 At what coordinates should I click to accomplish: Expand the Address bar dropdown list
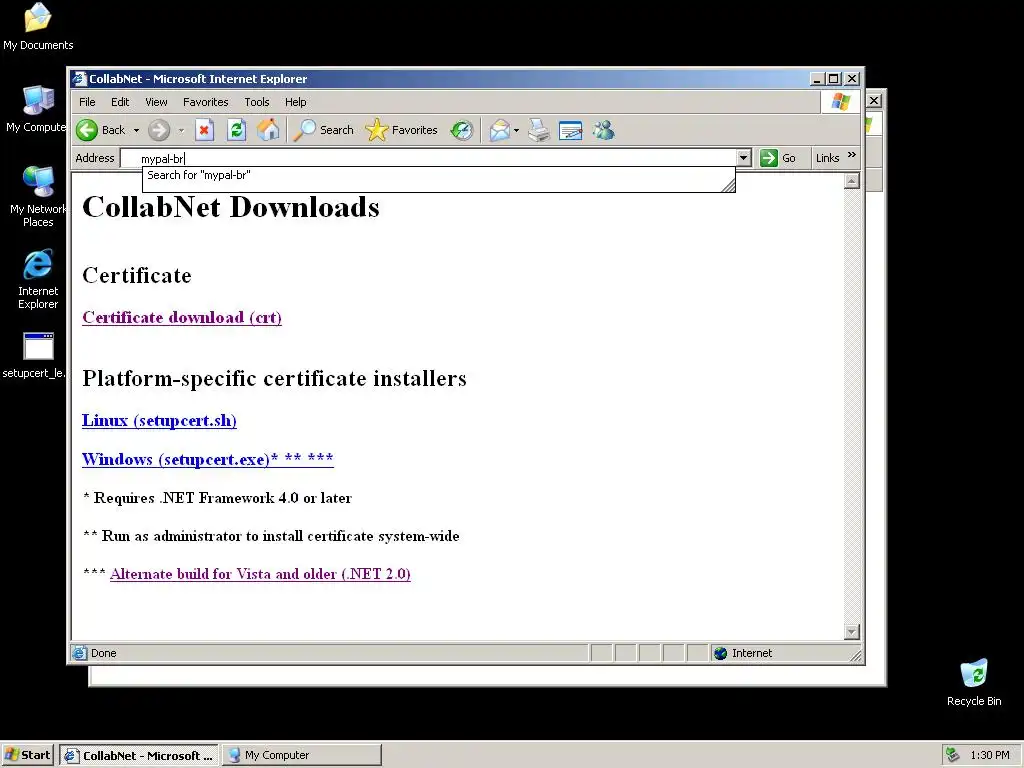click(743, 158)
